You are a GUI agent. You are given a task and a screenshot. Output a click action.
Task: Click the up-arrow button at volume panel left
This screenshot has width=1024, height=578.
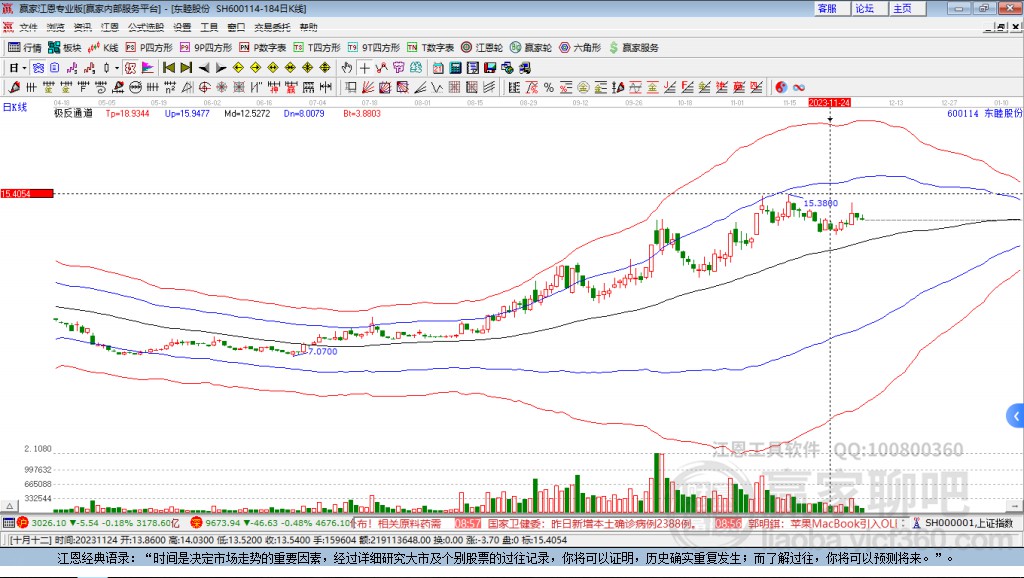click(x=9, y=506)
